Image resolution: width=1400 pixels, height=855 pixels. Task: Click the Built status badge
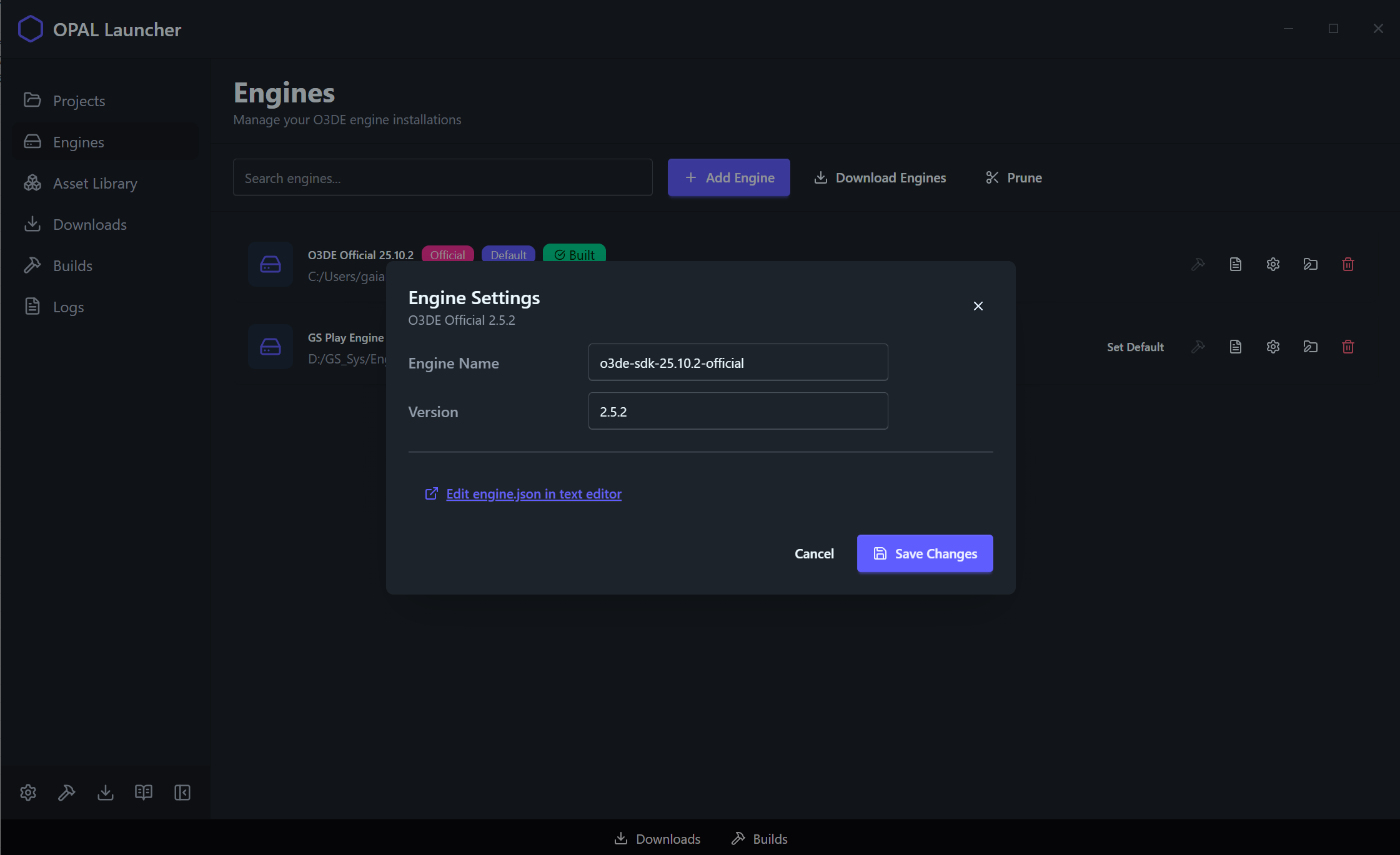574,254
